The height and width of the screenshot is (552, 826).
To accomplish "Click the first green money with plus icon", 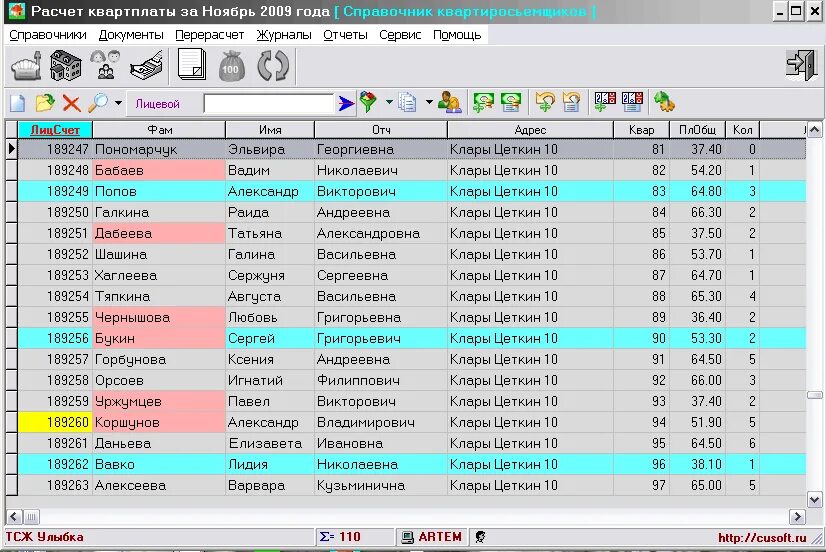I will [483, 102].
